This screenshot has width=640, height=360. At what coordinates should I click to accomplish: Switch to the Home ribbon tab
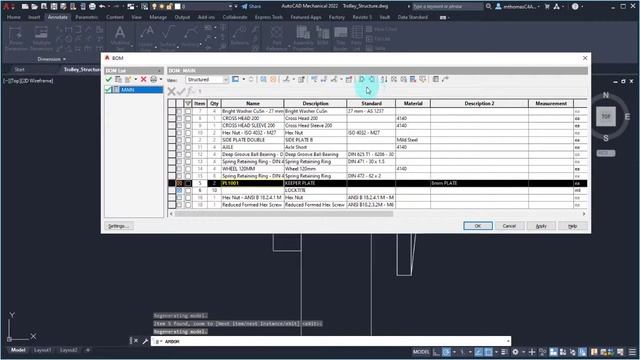[13, 18]
